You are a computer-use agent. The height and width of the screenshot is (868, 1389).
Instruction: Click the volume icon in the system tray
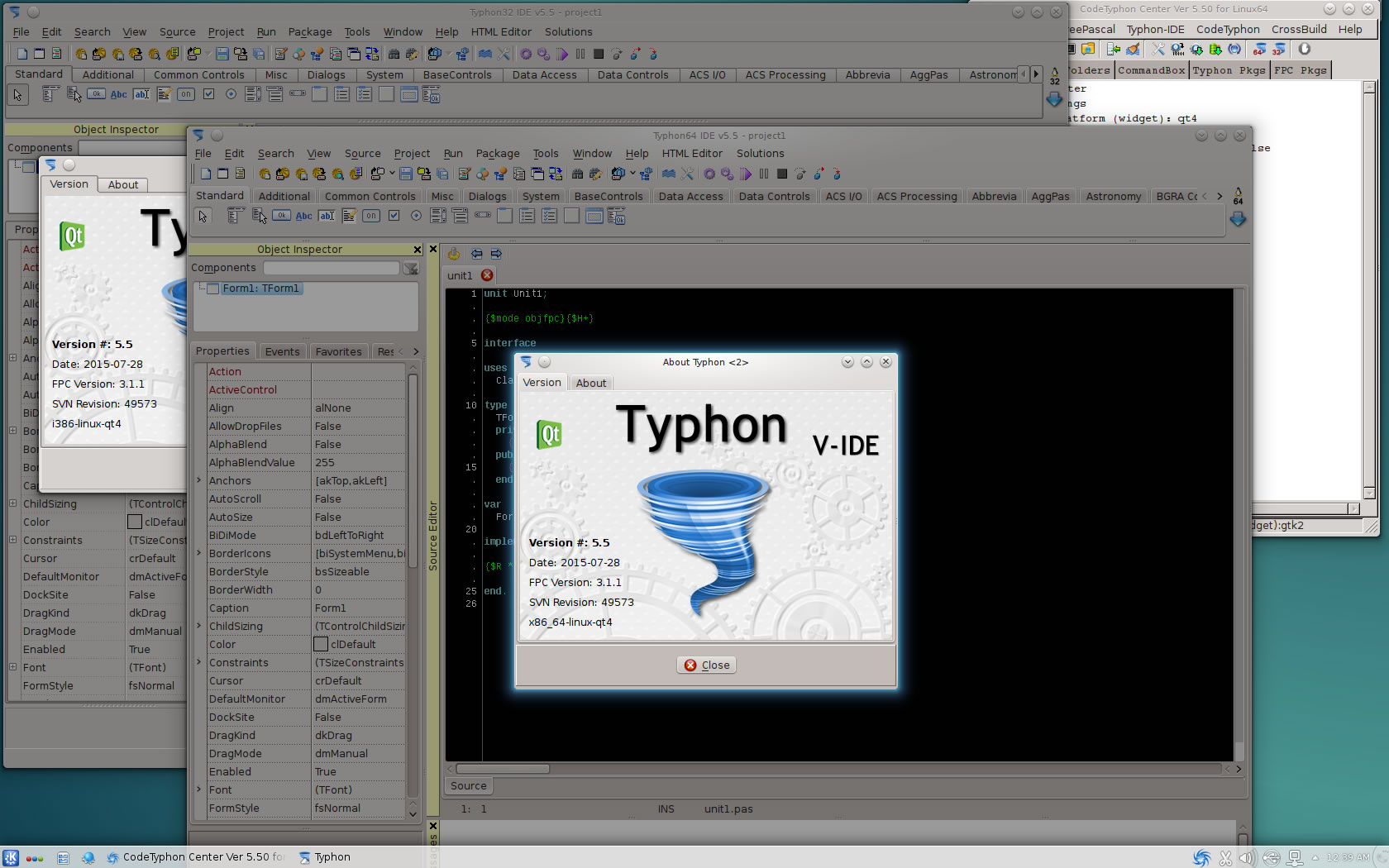coord(1248,857)
